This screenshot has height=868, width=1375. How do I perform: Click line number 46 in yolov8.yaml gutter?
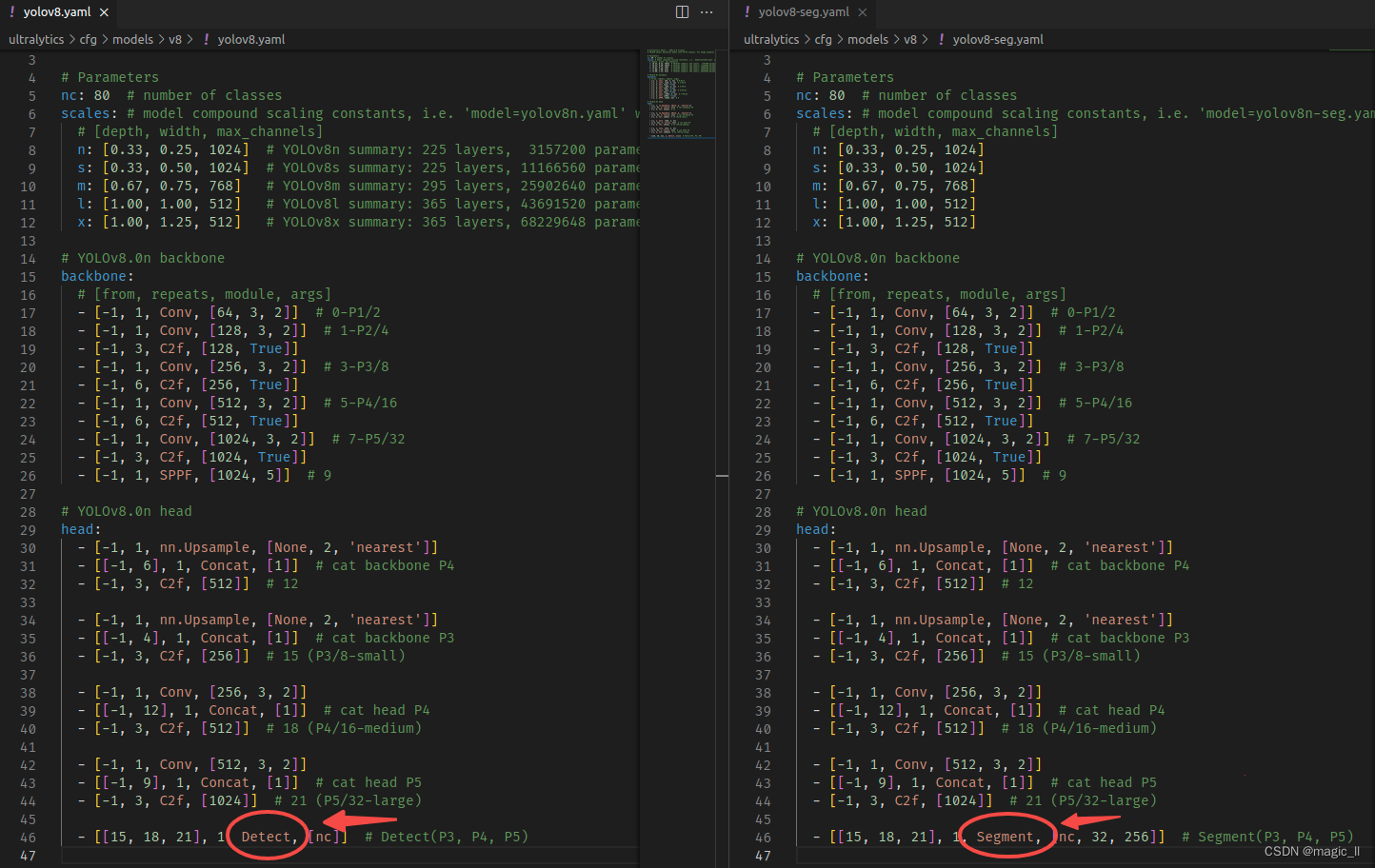[28, 838]
